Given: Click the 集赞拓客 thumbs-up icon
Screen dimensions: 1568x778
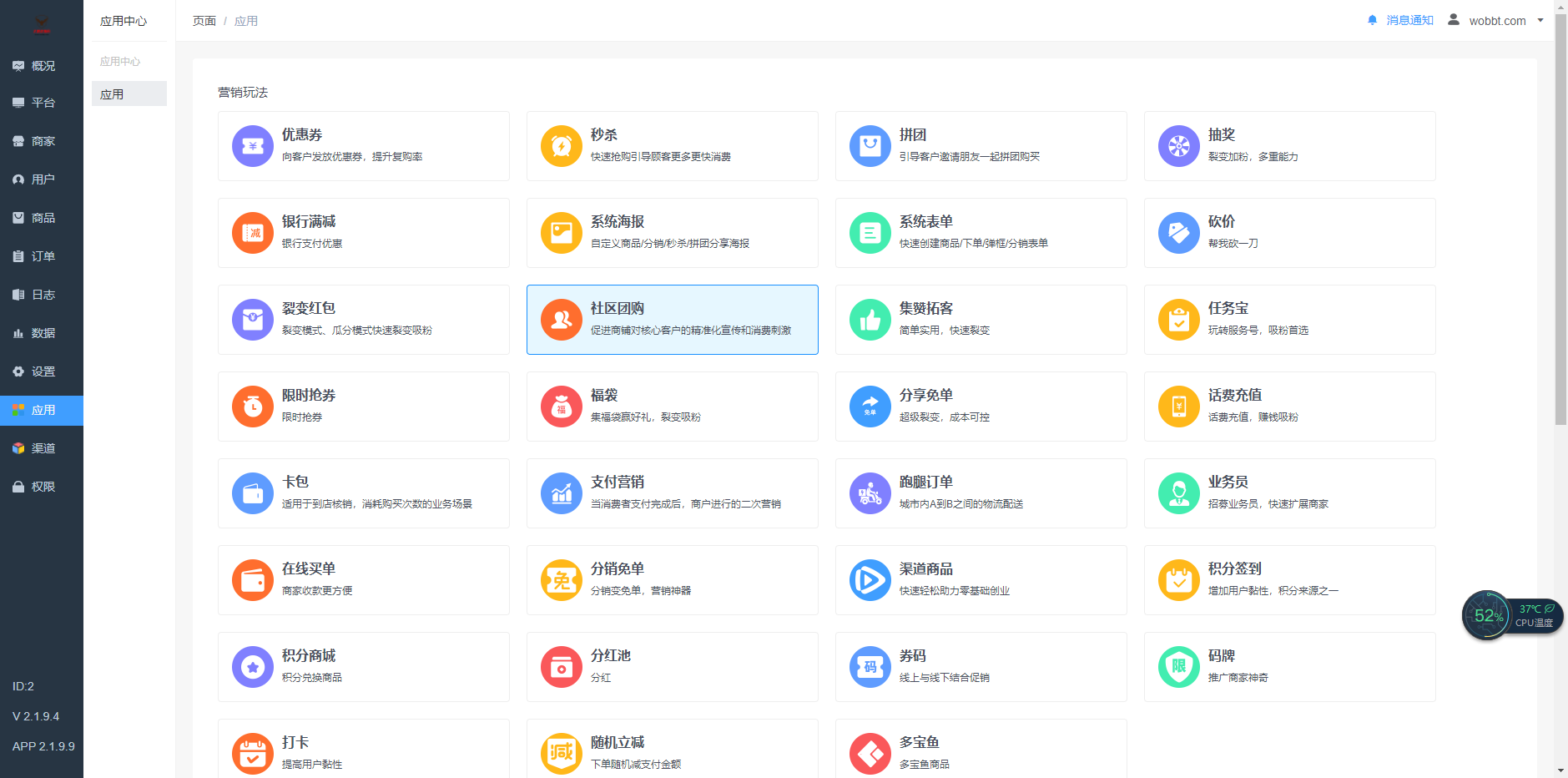Looking at the screenshot, I should point(870,320).
